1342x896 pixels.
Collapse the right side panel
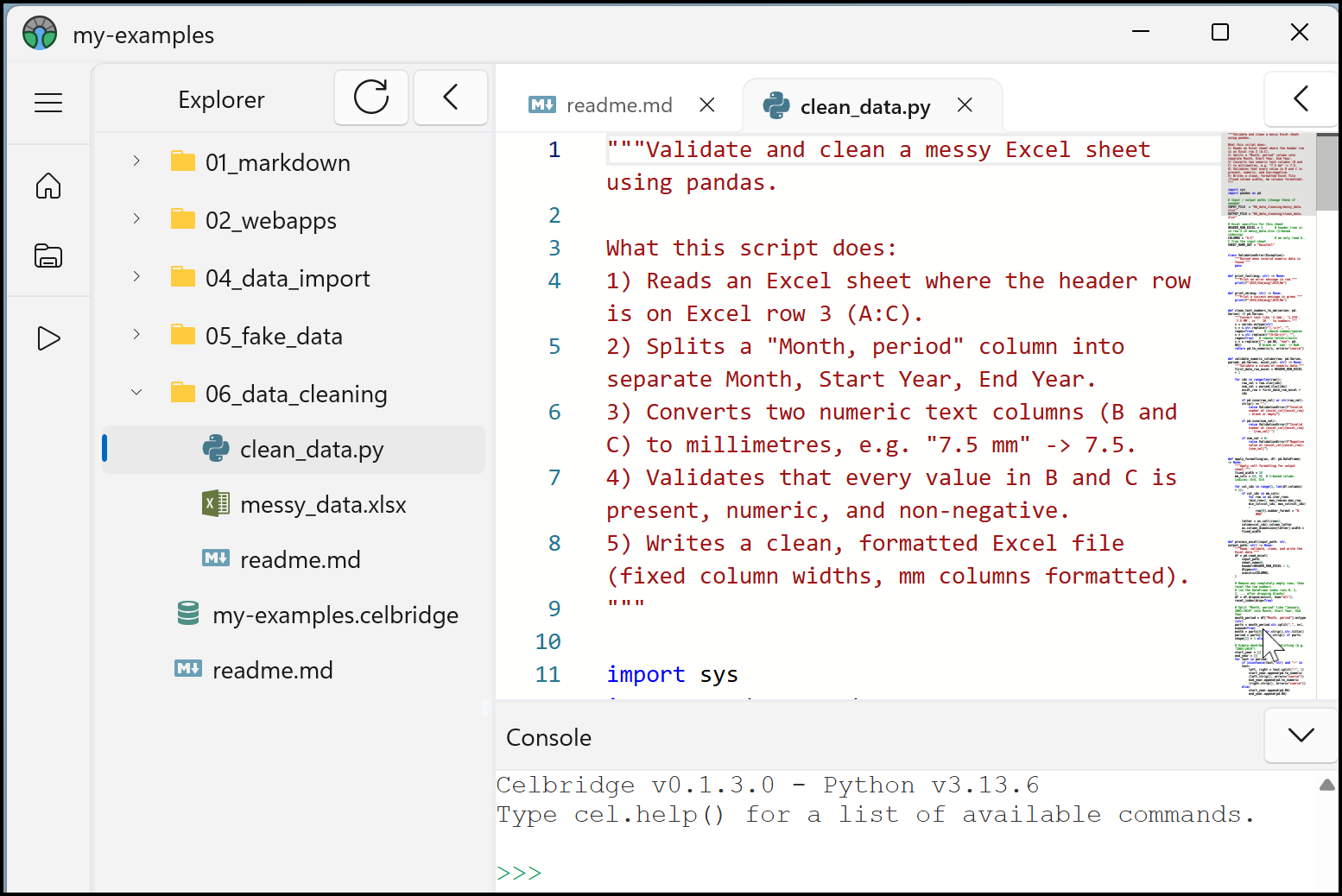point(1301,98)
